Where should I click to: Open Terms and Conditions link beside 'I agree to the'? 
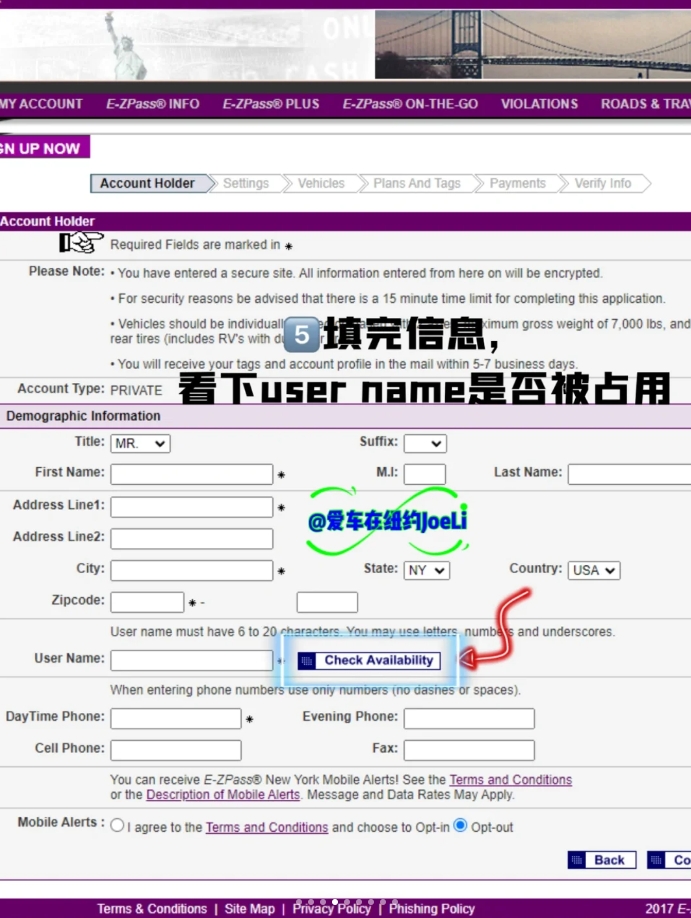(267, 827)
